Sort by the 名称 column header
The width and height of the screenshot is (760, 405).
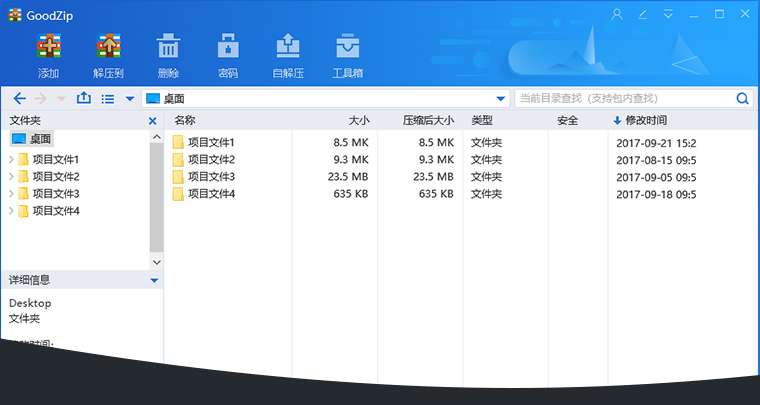(x=185, y=120)
